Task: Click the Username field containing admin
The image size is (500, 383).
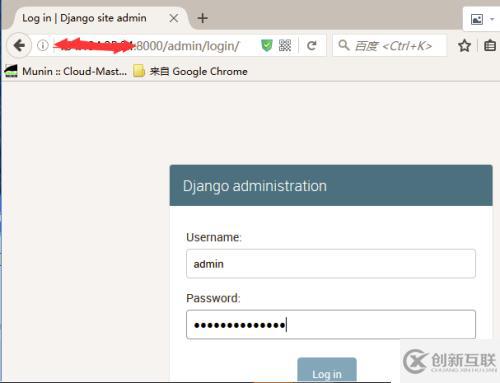Action: point(331,264)
